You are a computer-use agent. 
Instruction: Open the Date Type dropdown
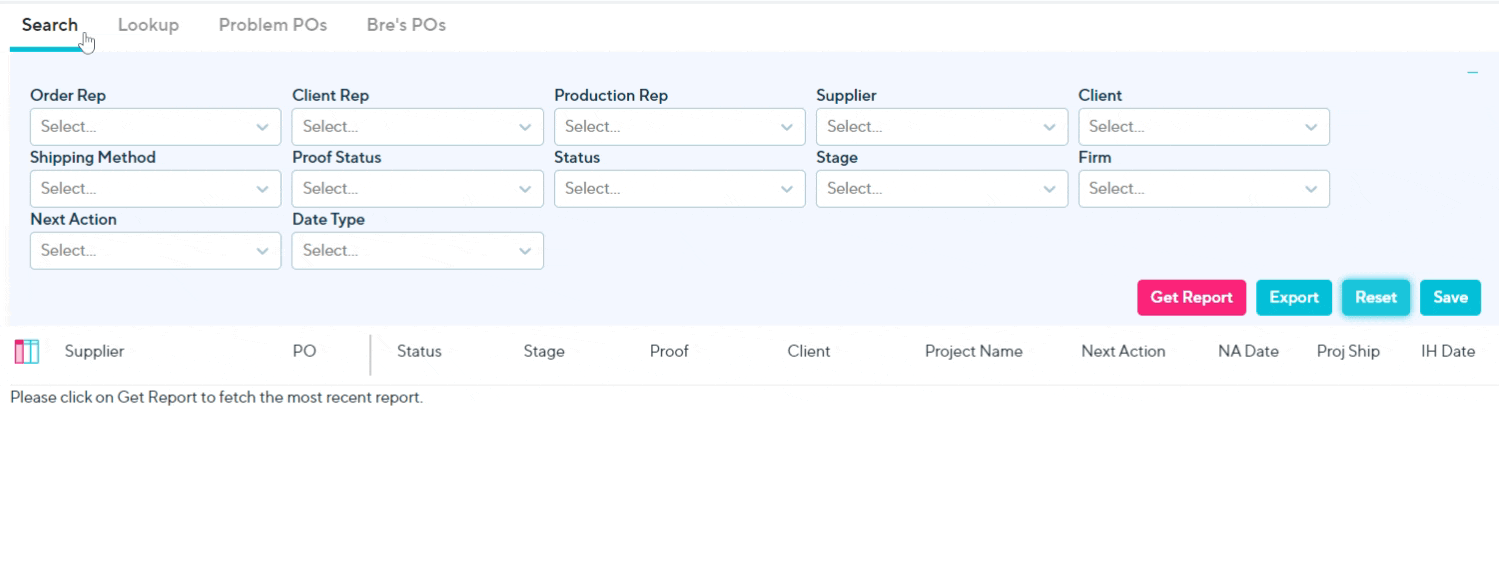click(417, 250)
